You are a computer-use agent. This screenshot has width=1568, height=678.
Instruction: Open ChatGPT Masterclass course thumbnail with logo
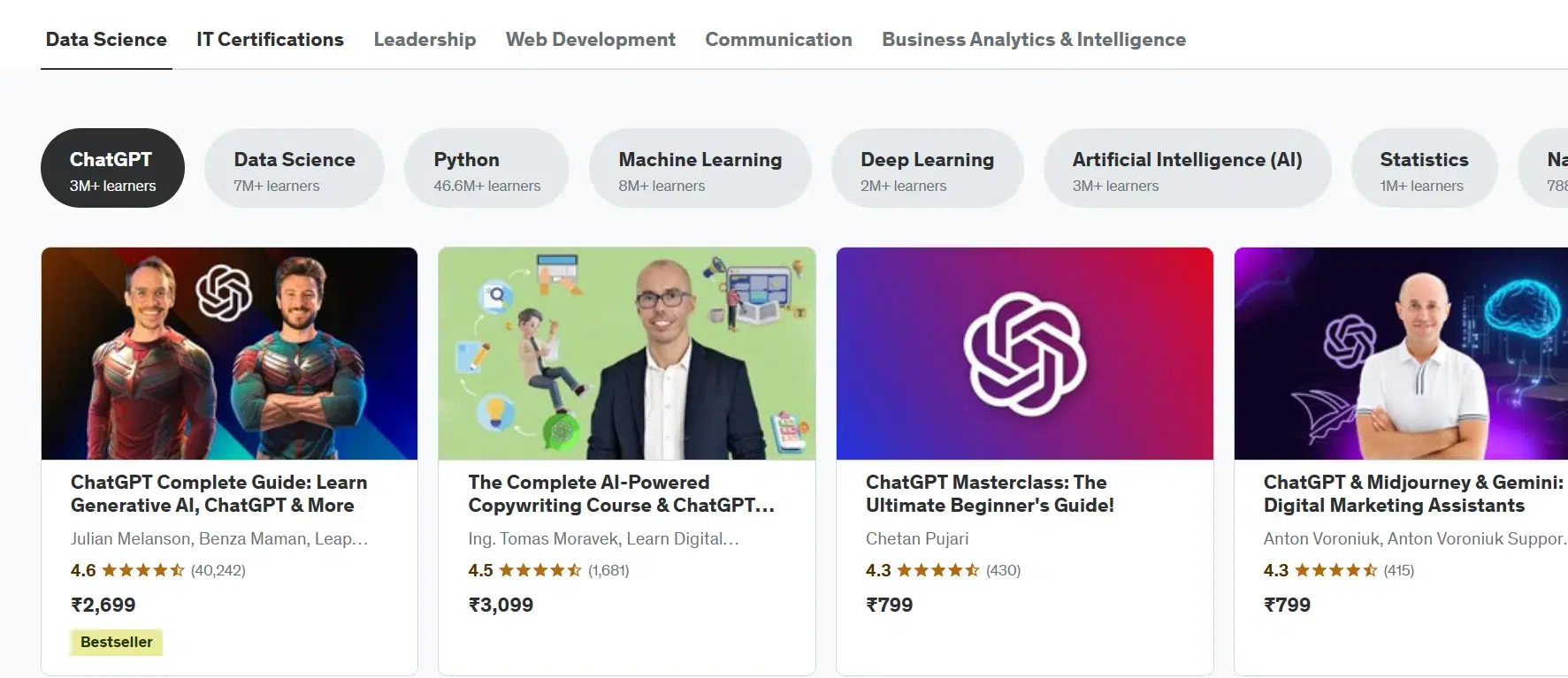tap(1025, 354)
